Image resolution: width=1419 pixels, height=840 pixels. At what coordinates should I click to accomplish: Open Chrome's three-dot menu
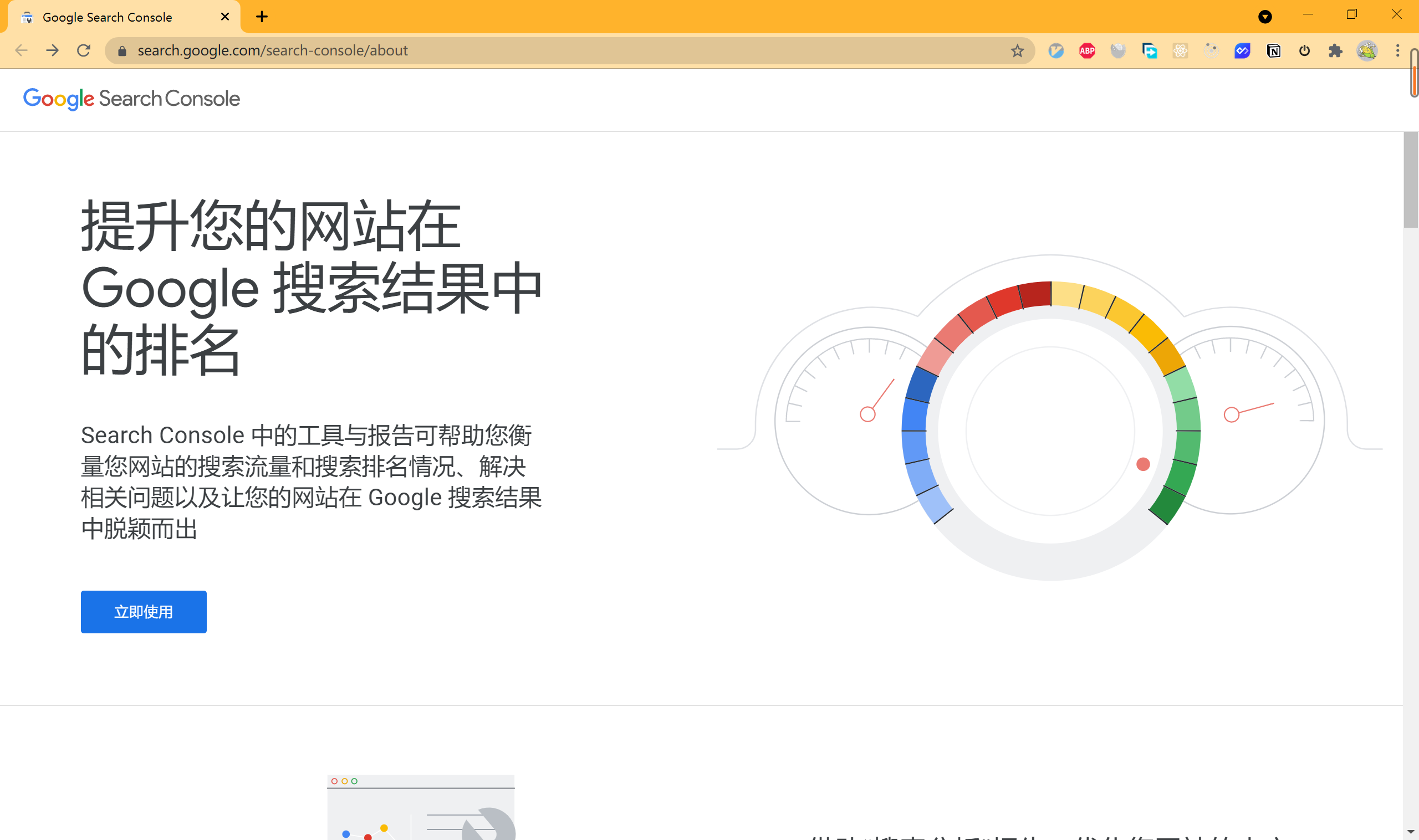[x=1397, y=50]
